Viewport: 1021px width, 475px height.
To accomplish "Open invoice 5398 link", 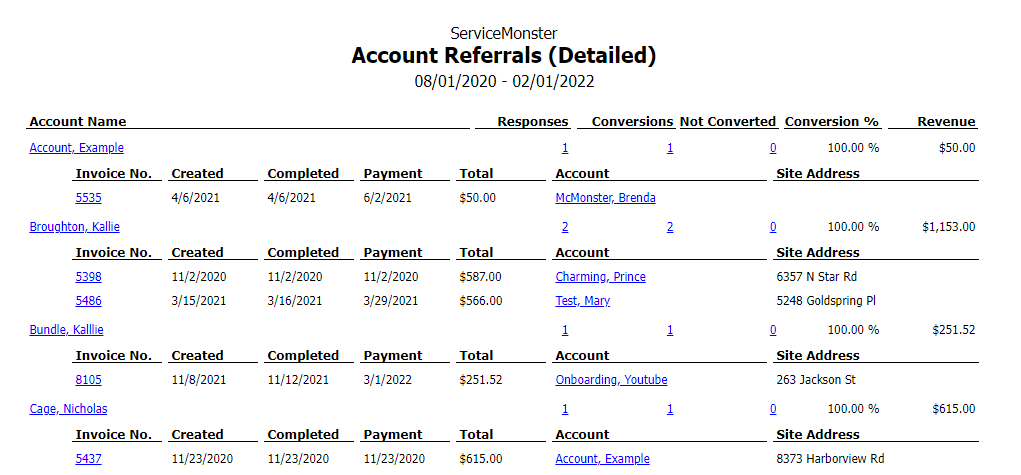I will click(x=88, y=277).
